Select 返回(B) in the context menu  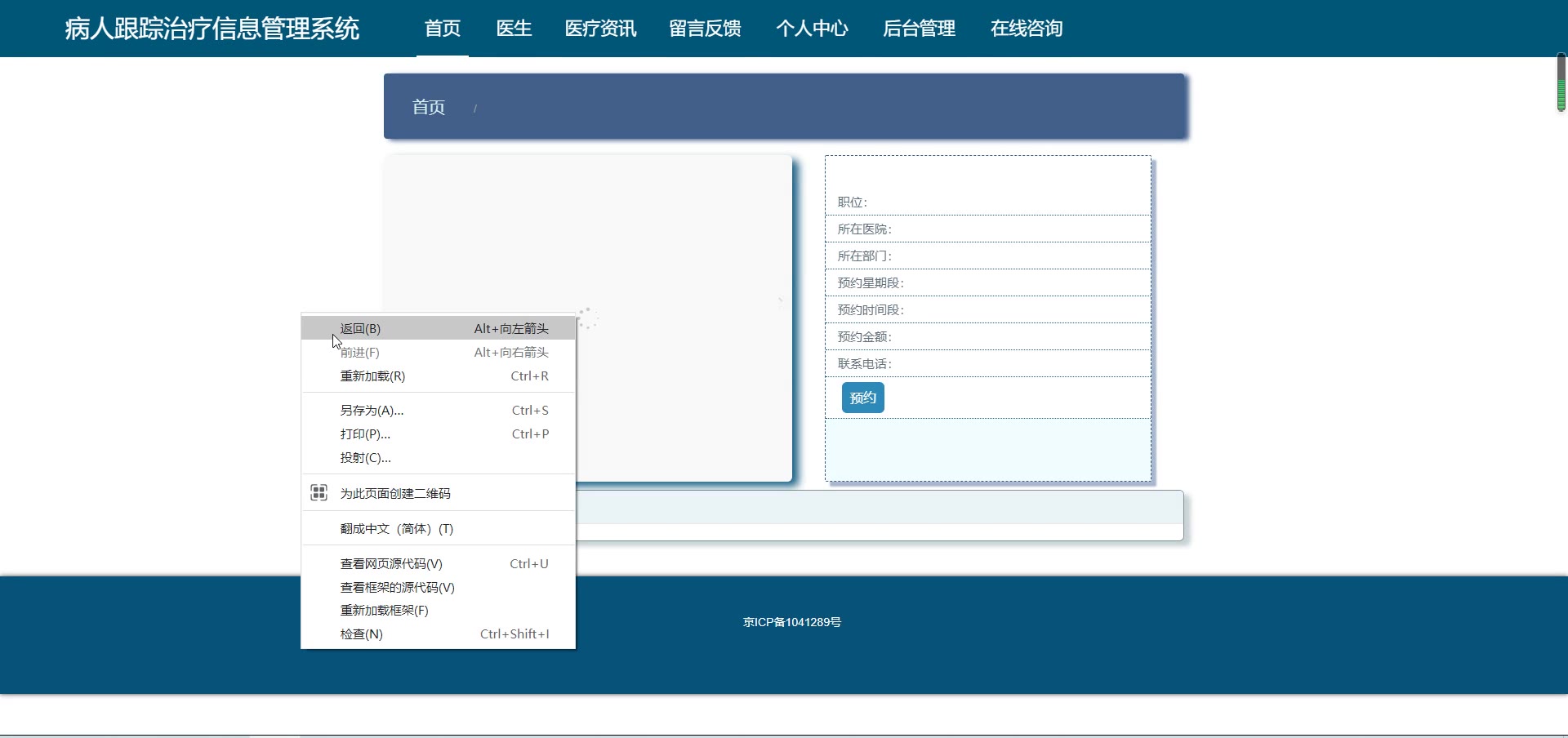click(360, 328)
